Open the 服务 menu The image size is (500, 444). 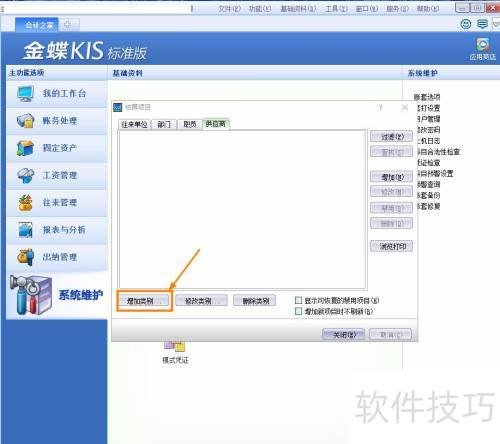point(397,8)
